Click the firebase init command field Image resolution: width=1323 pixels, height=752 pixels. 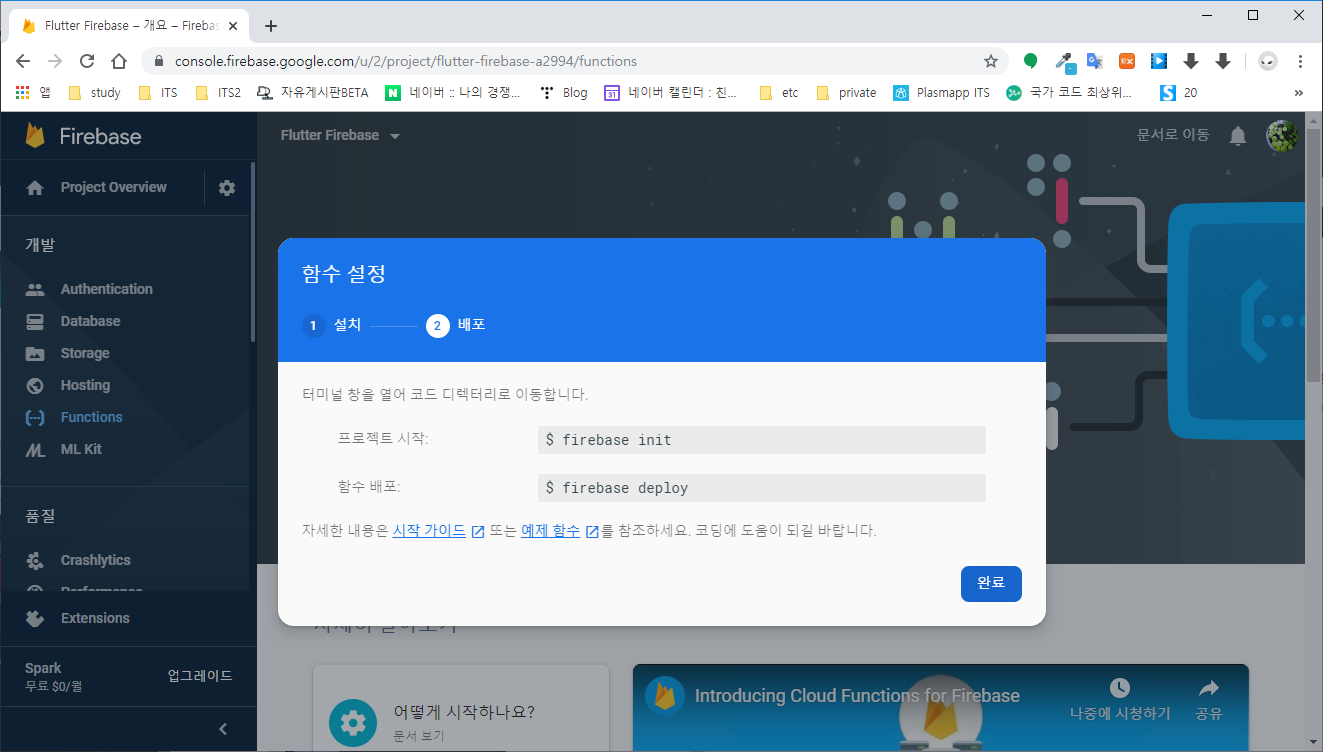(762, 440)
